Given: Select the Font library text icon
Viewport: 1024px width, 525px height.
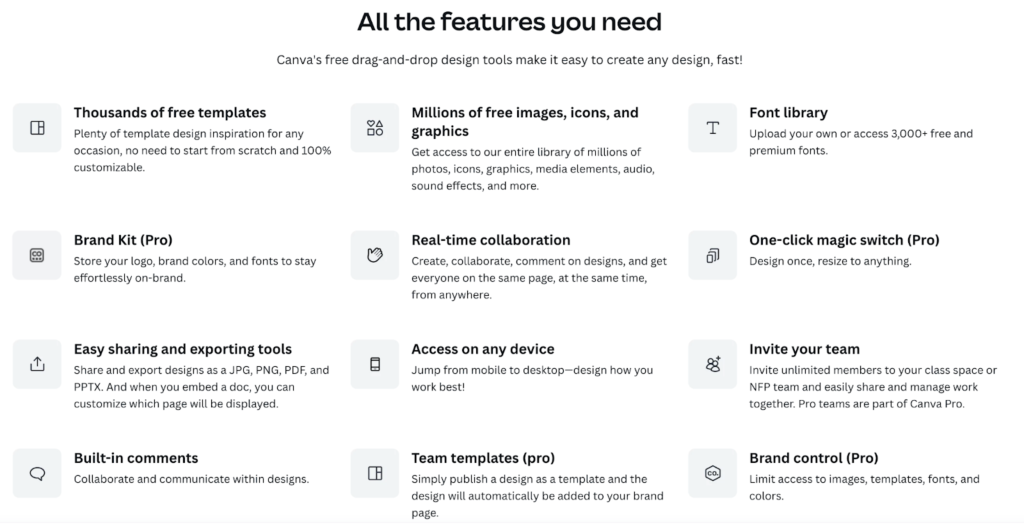Looking at the screenshot, I should [x=713, y=128].
